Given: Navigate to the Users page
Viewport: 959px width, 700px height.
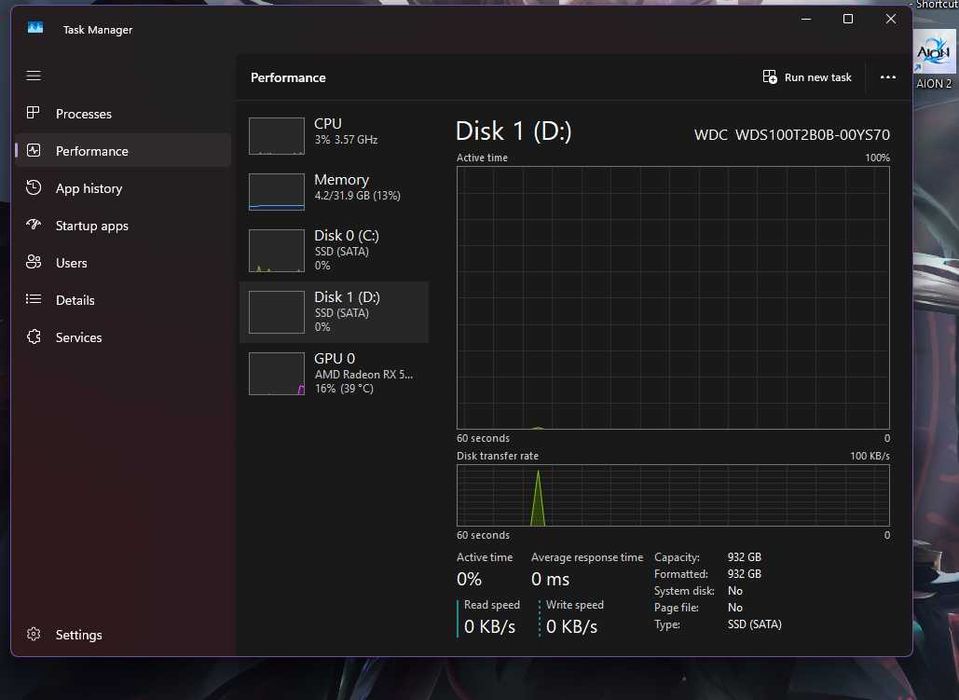Looking at the screenshot, I should coord(123,263).
